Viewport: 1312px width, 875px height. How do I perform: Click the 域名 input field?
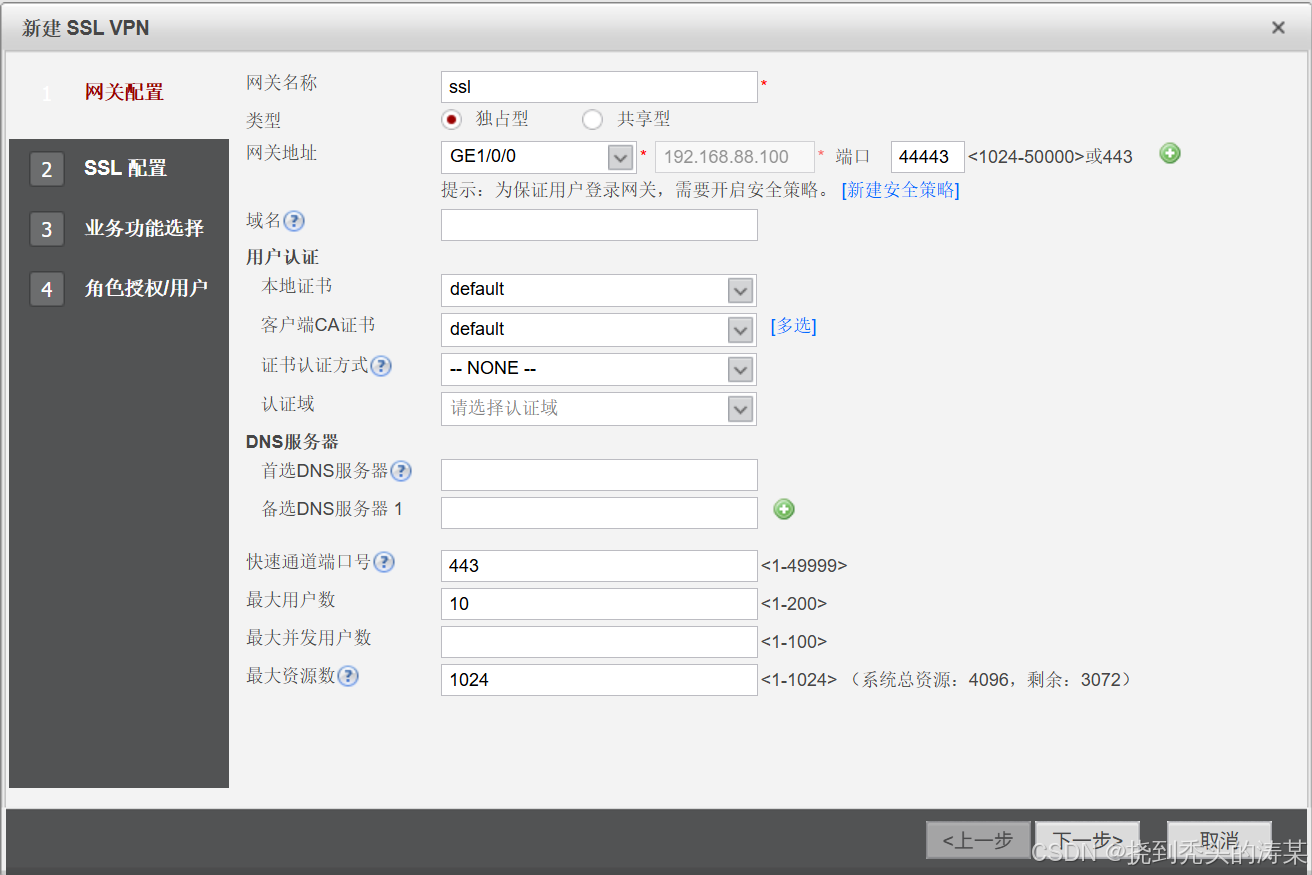click(599, 225)
